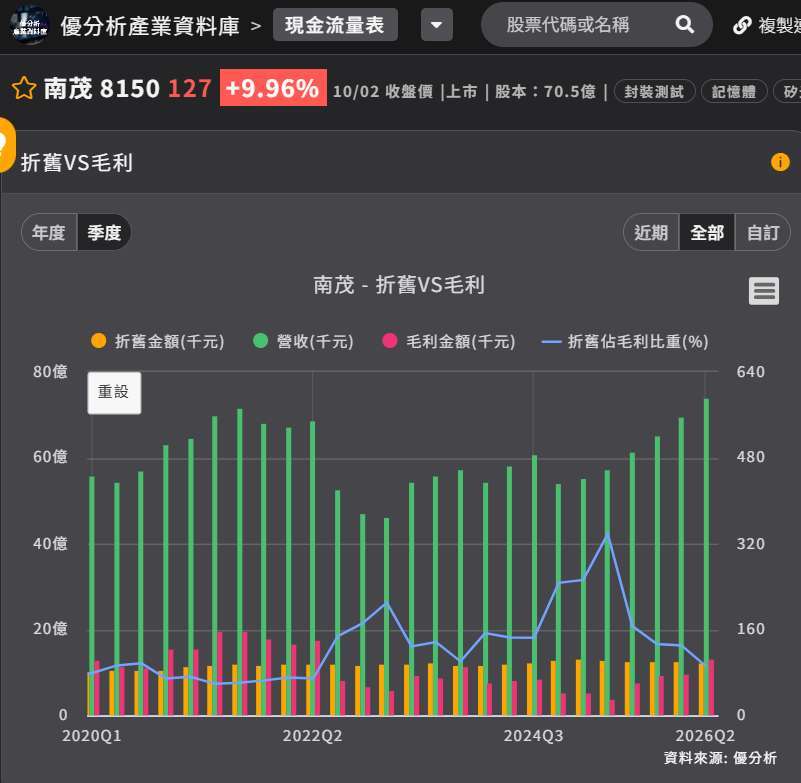Click the chart title 南茂 - 折舊VS毛利
Image resolution: width=801 pixels, height=783 pixels.
point(399,285)
